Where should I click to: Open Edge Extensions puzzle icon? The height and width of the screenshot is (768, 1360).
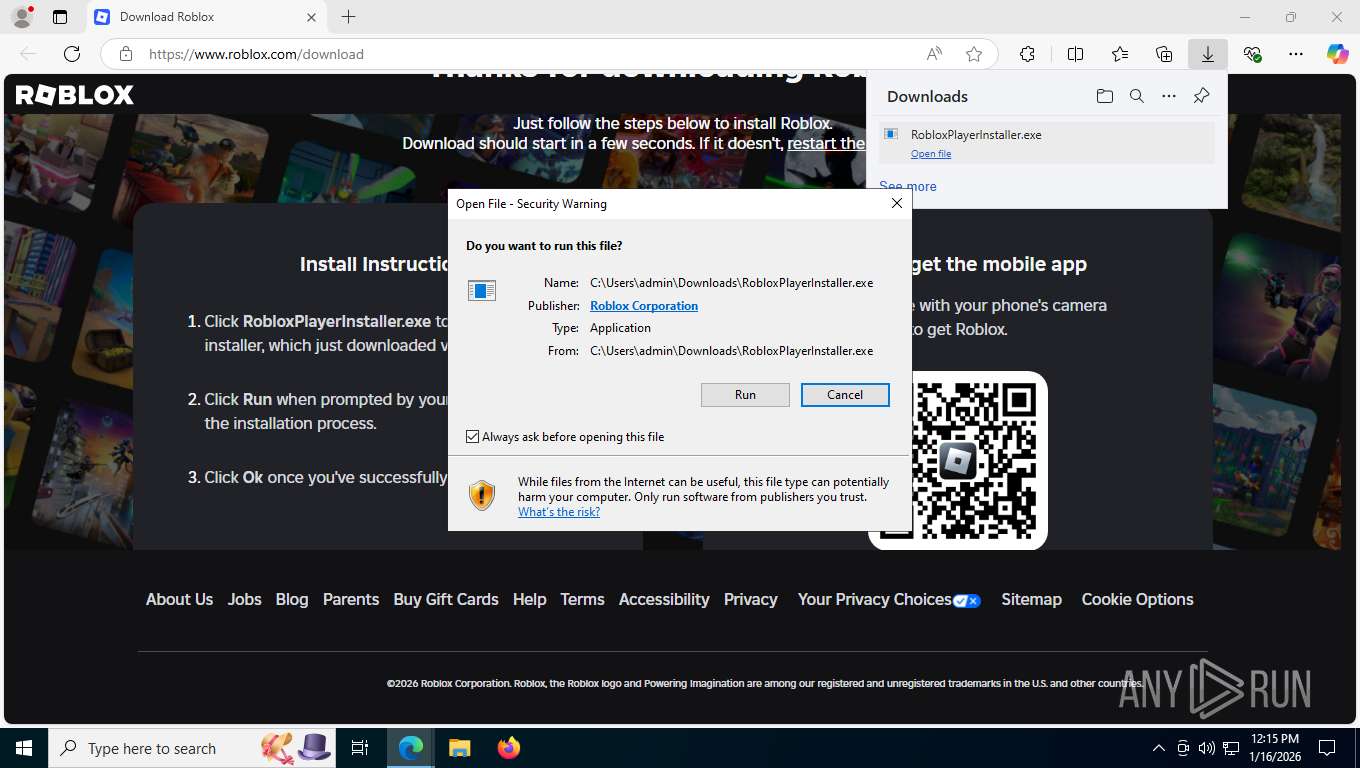click(x=1027, y=54)
